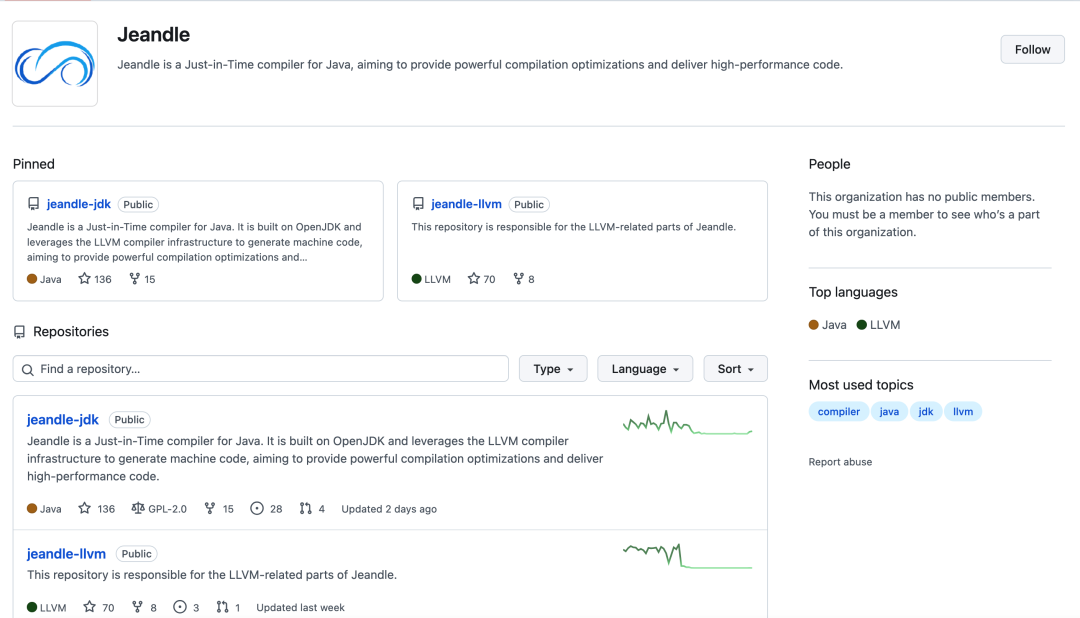Open the Type filter dropdown
Image resolution: width=1080 pixels, height=618 pixels.
coord(553,368)
